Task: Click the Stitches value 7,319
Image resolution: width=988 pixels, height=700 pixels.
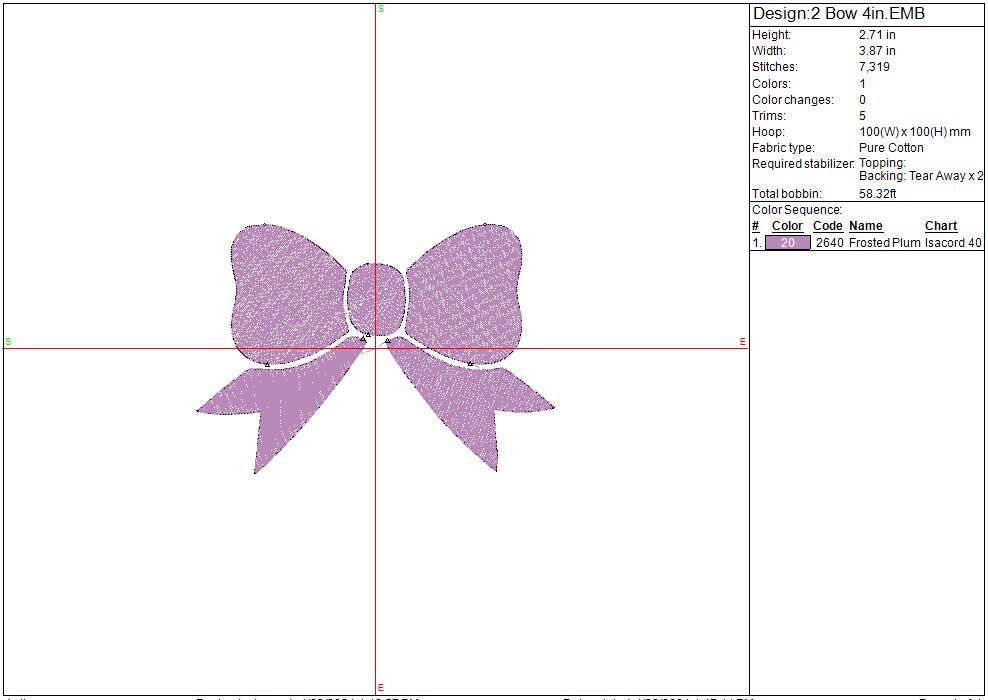Action: click(x=874, y=67)
